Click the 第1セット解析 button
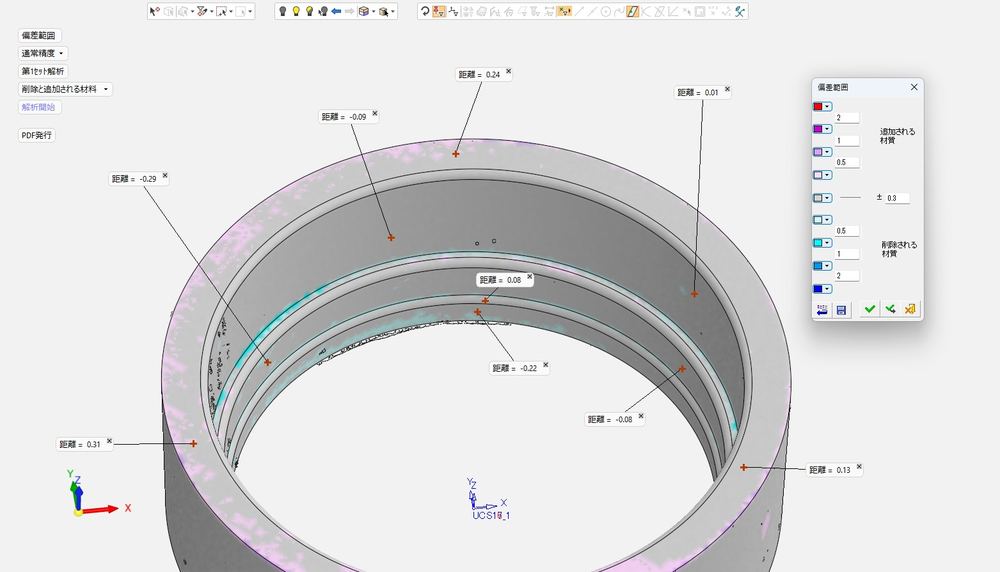Screen dimensions: 1000x572 pos(43,71)
